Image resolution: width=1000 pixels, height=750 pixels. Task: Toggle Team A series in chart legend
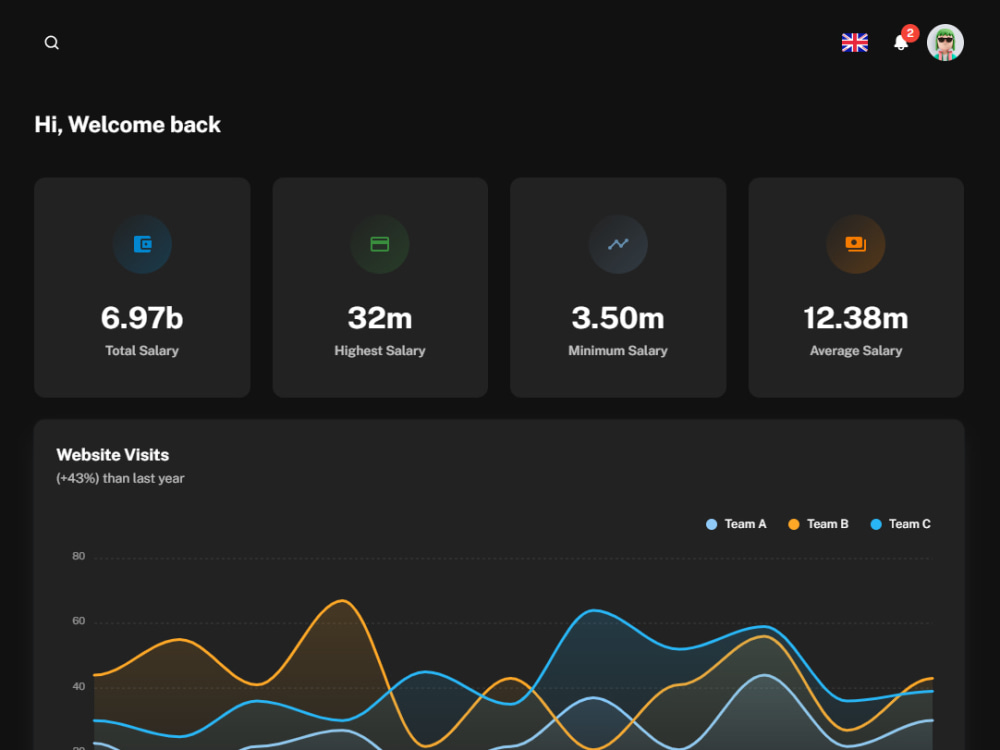736,524
